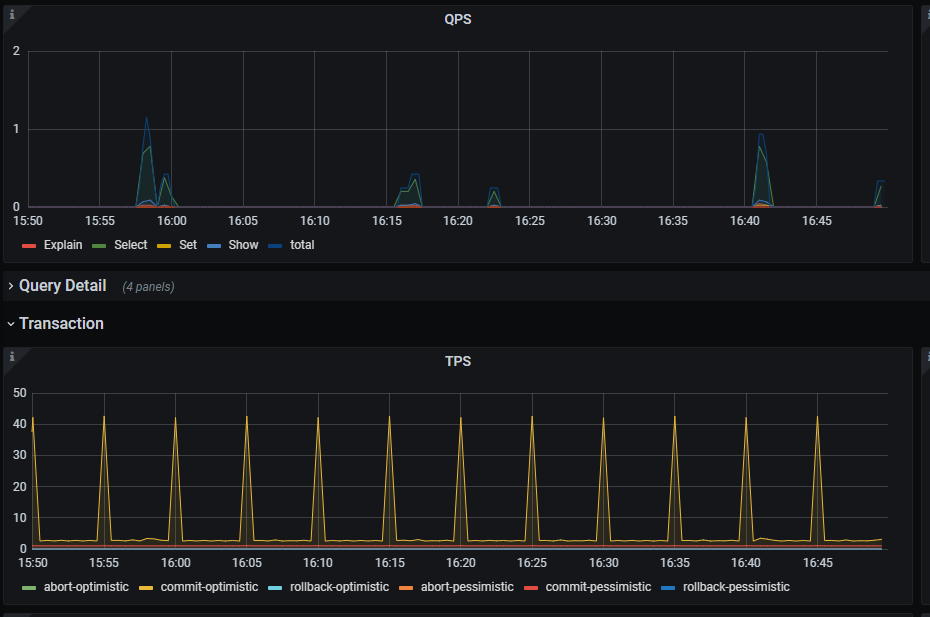Image resolution: width=930 pixels, height=617 pixels.
Task: Click abort-pessimistic legend label
Action: (467, 587)
